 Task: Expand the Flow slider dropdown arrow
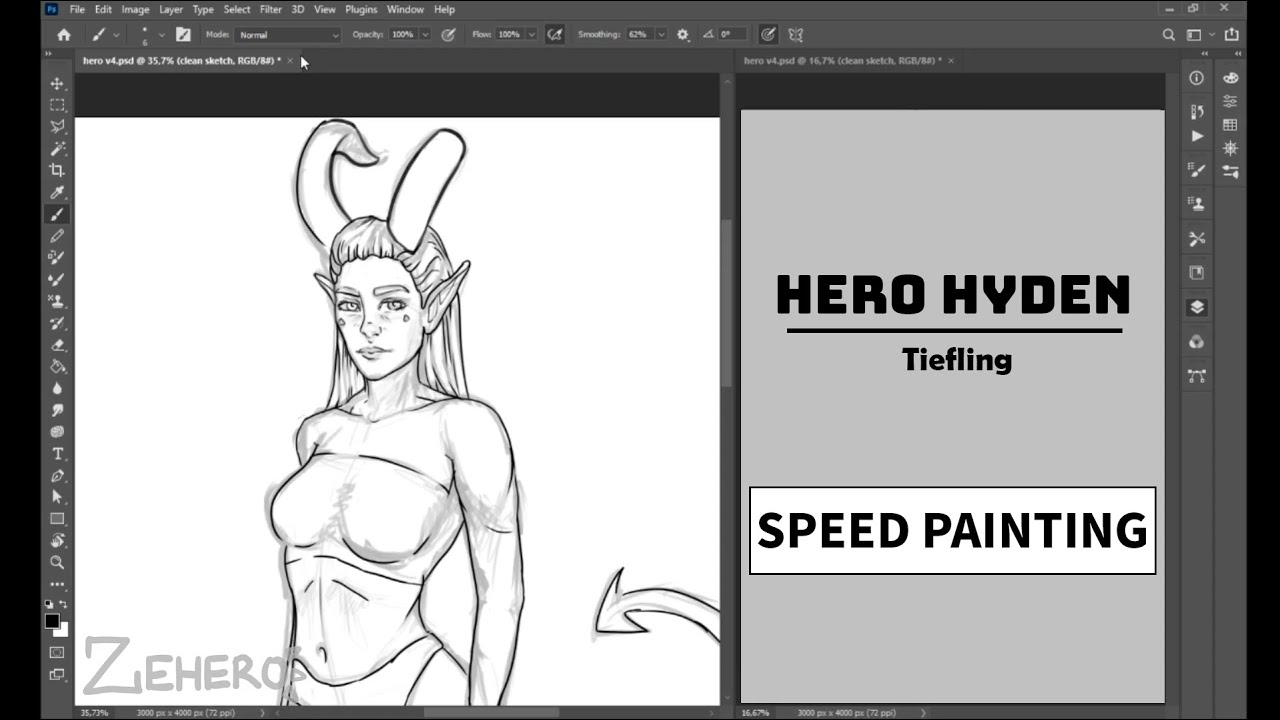click(530, 34)
